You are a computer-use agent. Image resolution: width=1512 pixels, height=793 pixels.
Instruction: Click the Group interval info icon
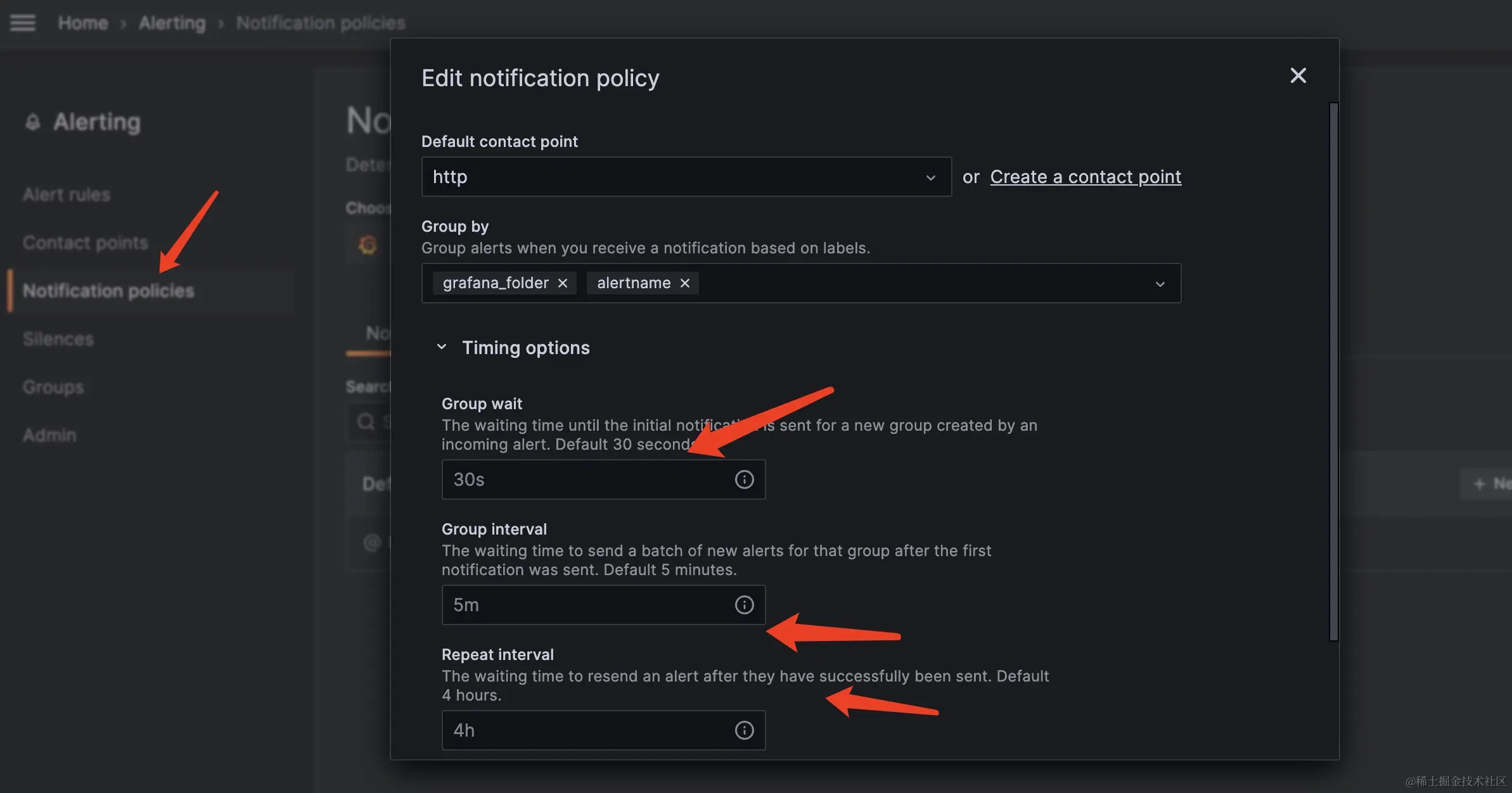pyautogui.click(x=744, y=605)
